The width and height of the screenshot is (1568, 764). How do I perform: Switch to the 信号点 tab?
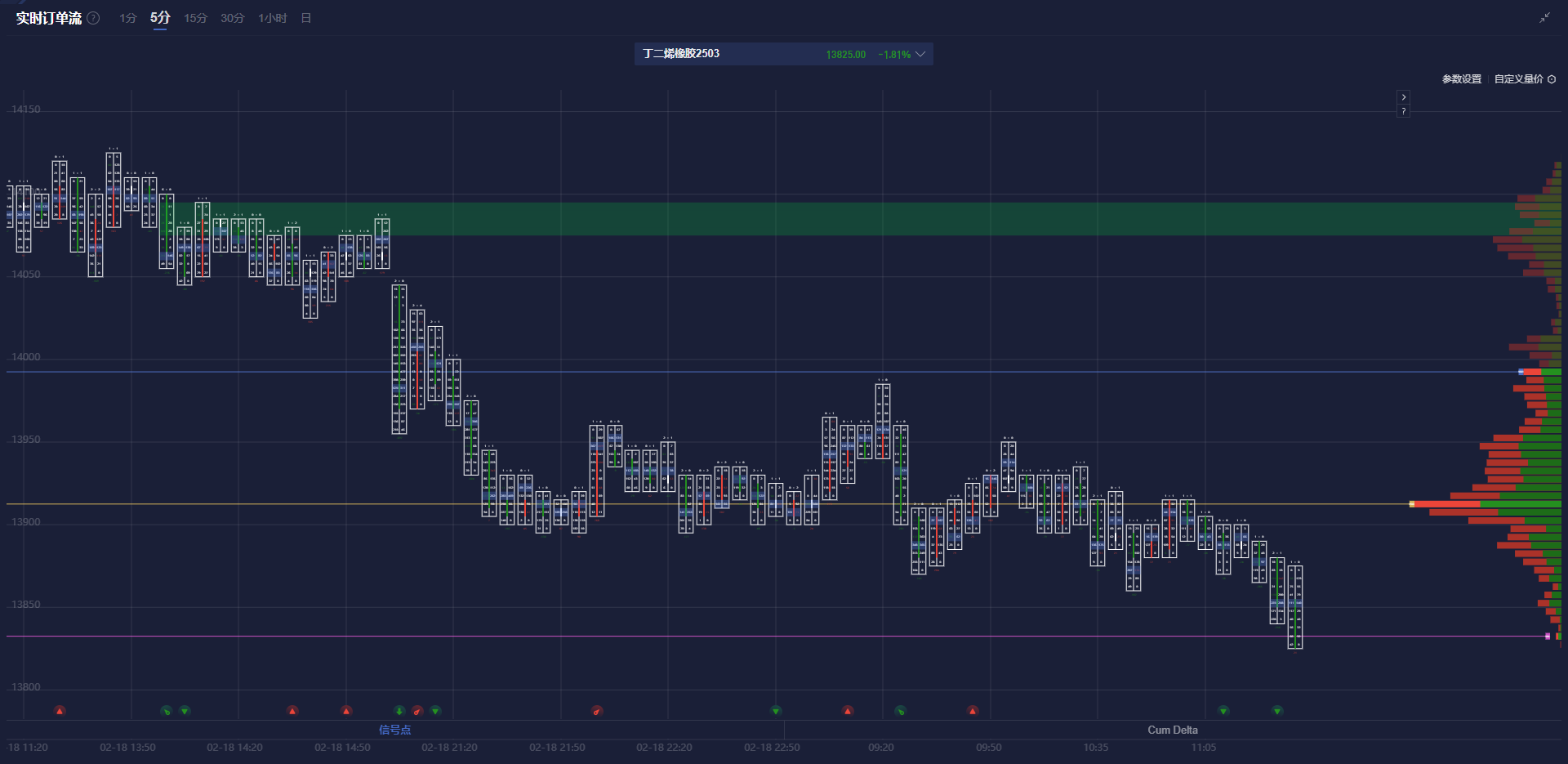pos(394,730)
